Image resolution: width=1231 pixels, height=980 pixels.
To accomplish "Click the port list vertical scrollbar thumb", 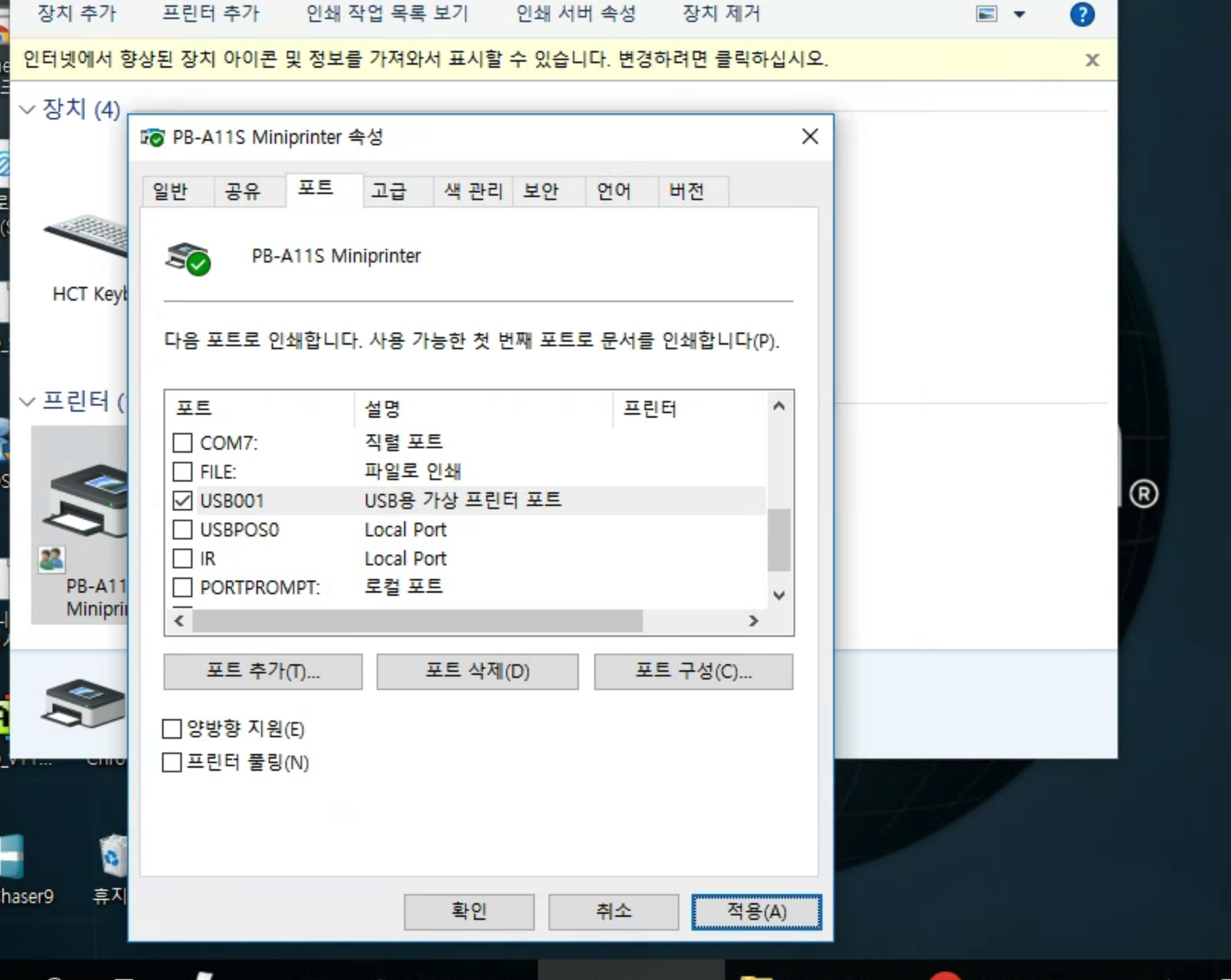I will 778,539.
